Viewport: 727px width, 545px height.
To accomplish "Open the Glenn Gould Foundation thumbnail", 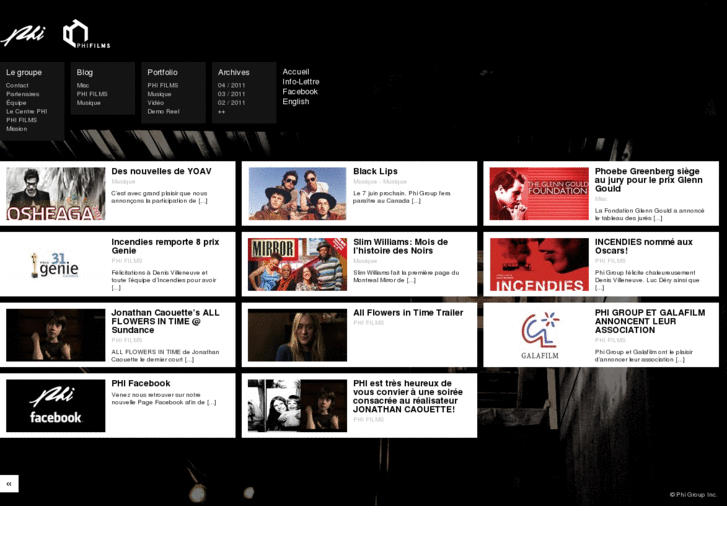I will tap(539, 193).
